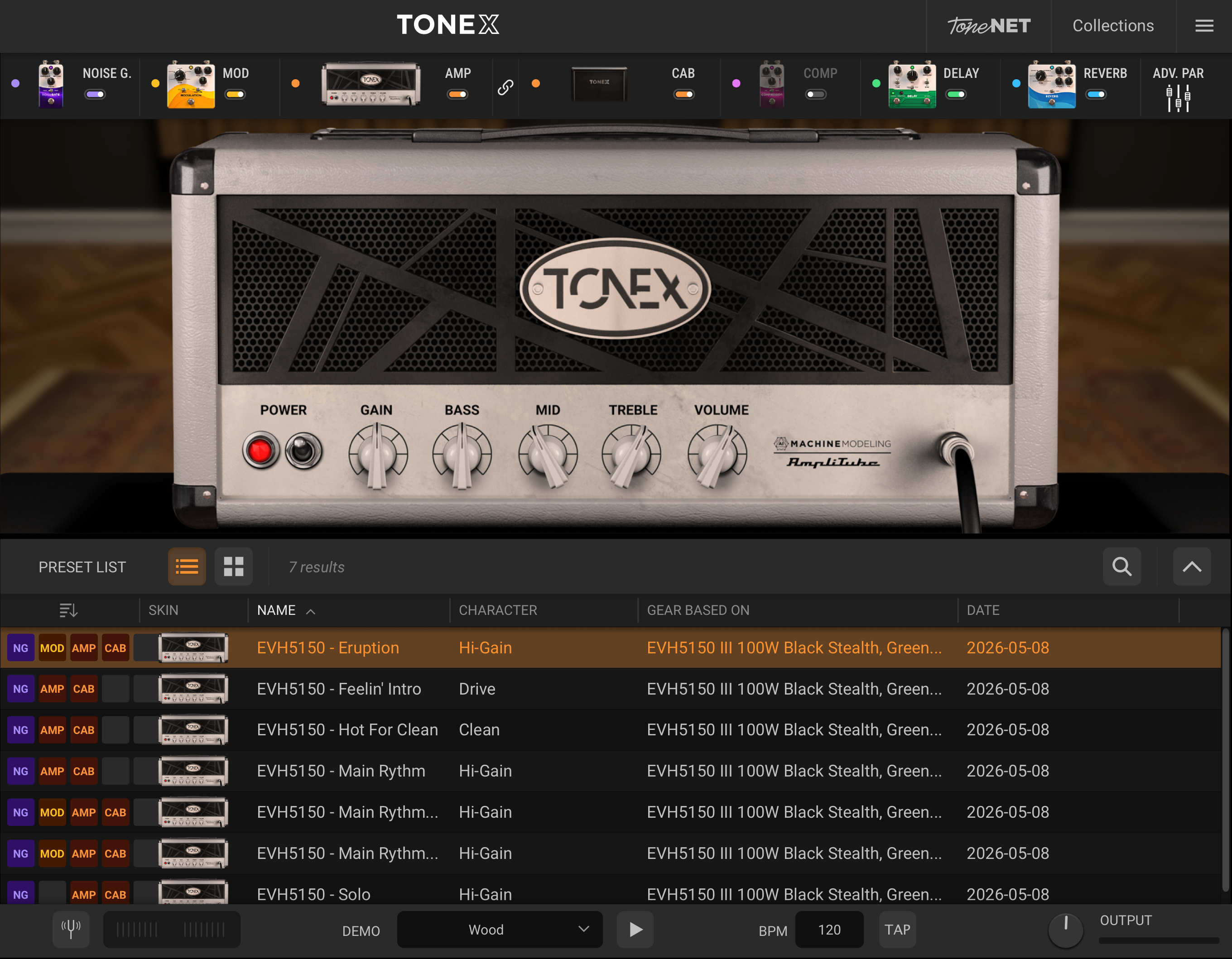
Task: Toggle the CAB on/off switch
Action: (x=683, y=94)
